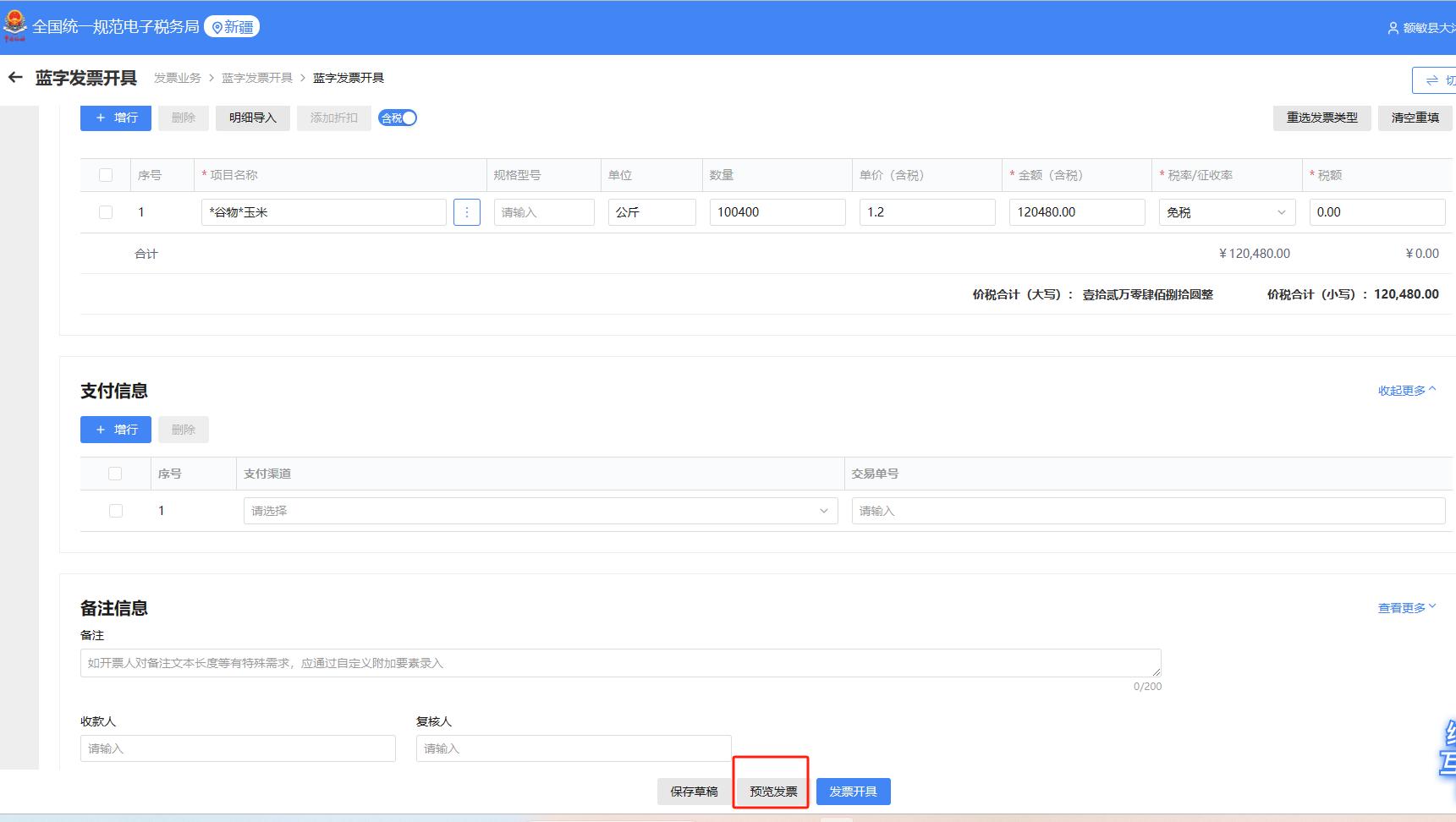Toggle the 含税 switch

pos(398,118)
